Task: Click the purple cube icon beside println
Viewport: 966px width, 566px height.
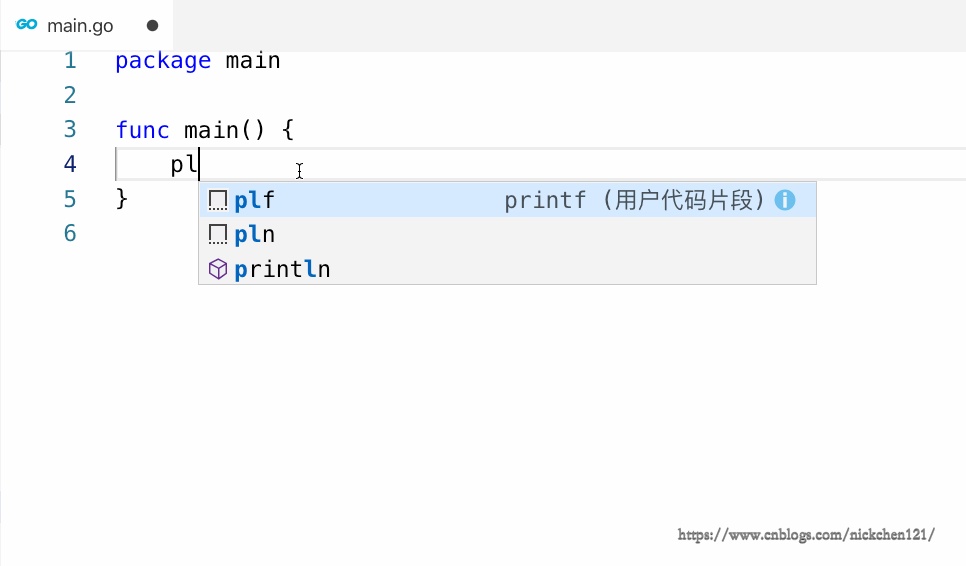Action: [x=218, y=269]
